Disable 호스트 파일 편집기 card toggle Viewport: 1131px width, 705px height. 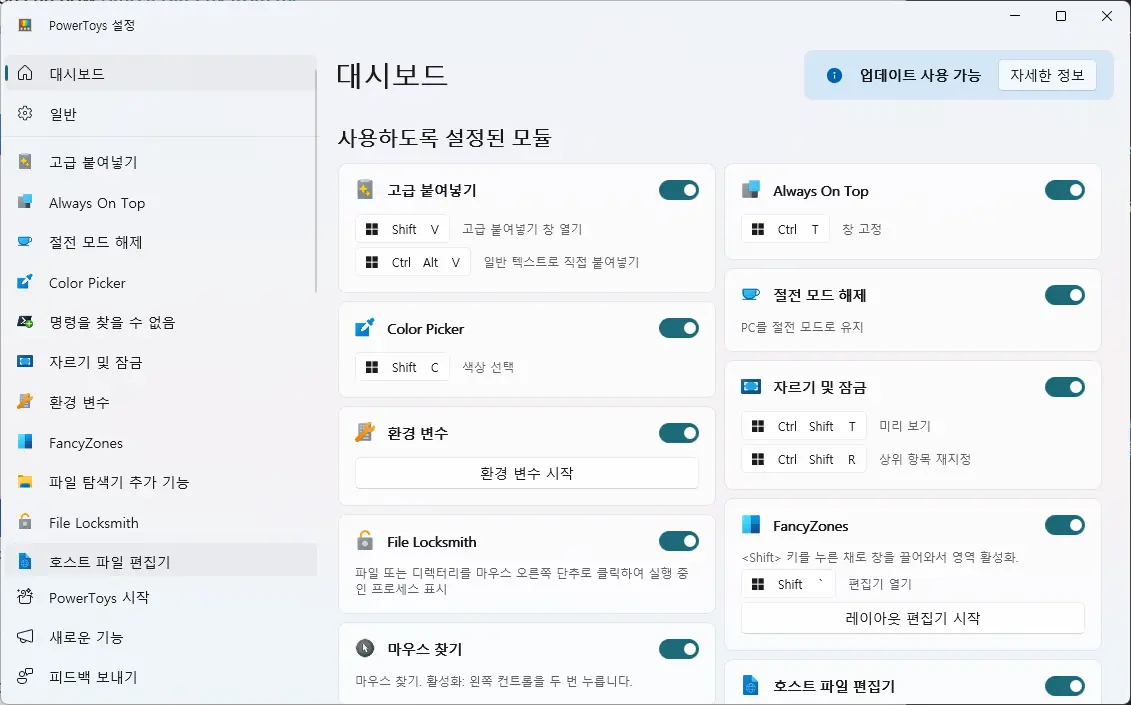pos(1065,686)
